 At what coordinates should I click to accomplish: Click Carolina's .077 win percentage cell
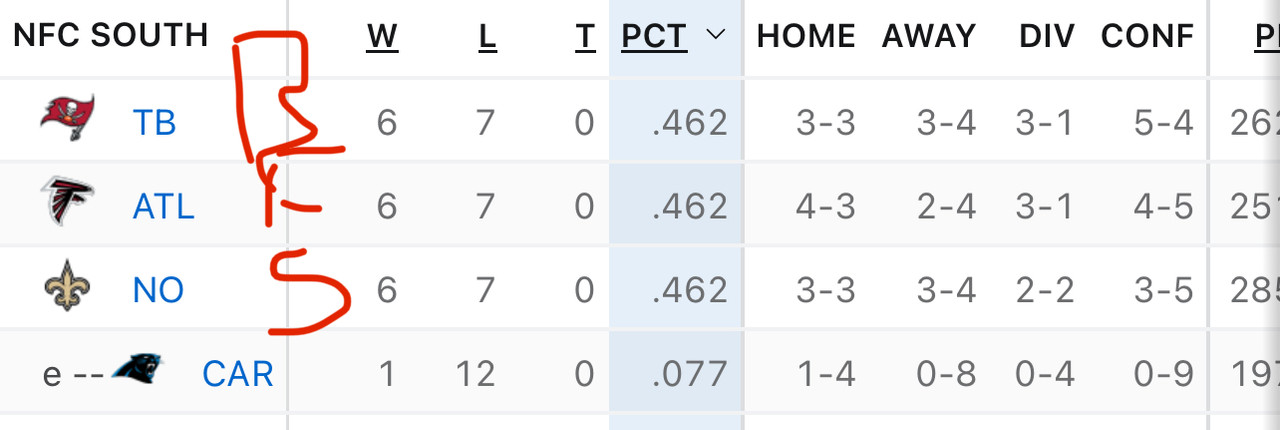coord(689,374)
